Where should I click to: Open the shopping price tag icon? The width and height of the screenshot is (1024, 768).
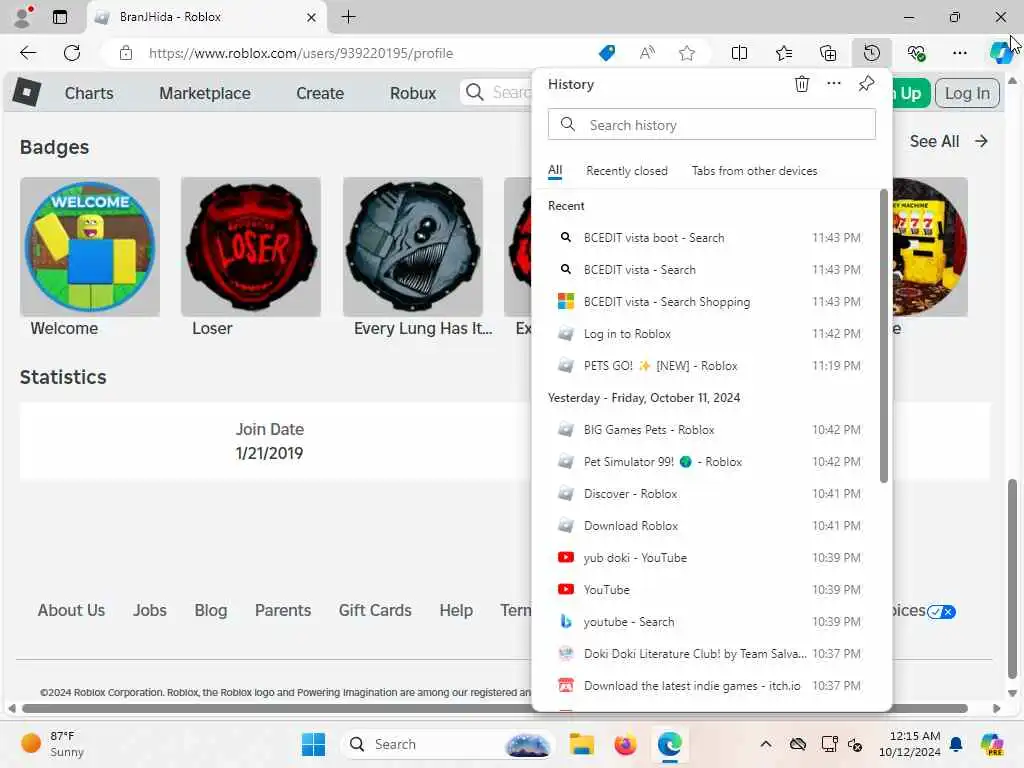(607, 53)
